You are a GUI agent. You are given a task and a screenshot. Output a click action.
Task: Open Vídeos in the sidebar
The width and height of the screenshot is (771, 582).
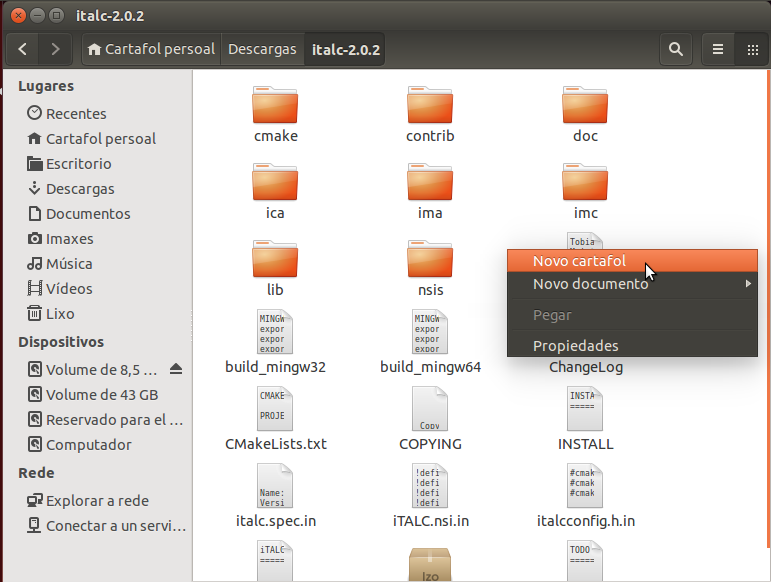[97, 289]
